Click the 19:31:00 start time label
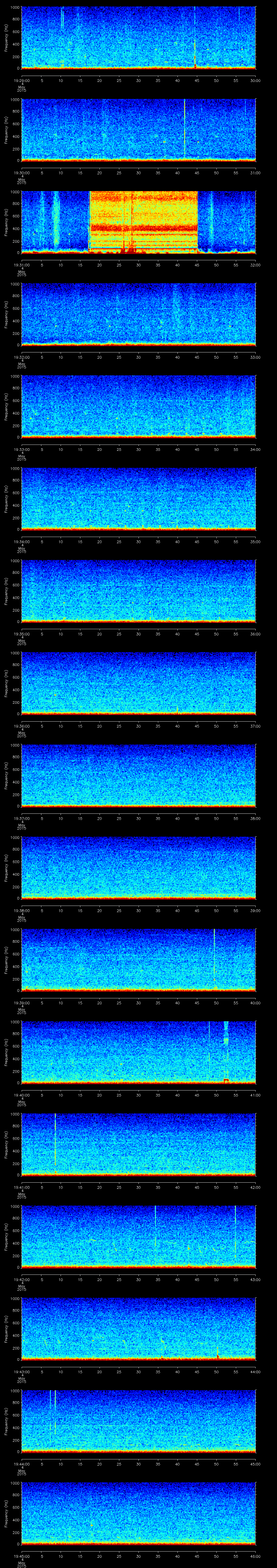The width and height of the screenshot is (277, 1568). point(21,265)
